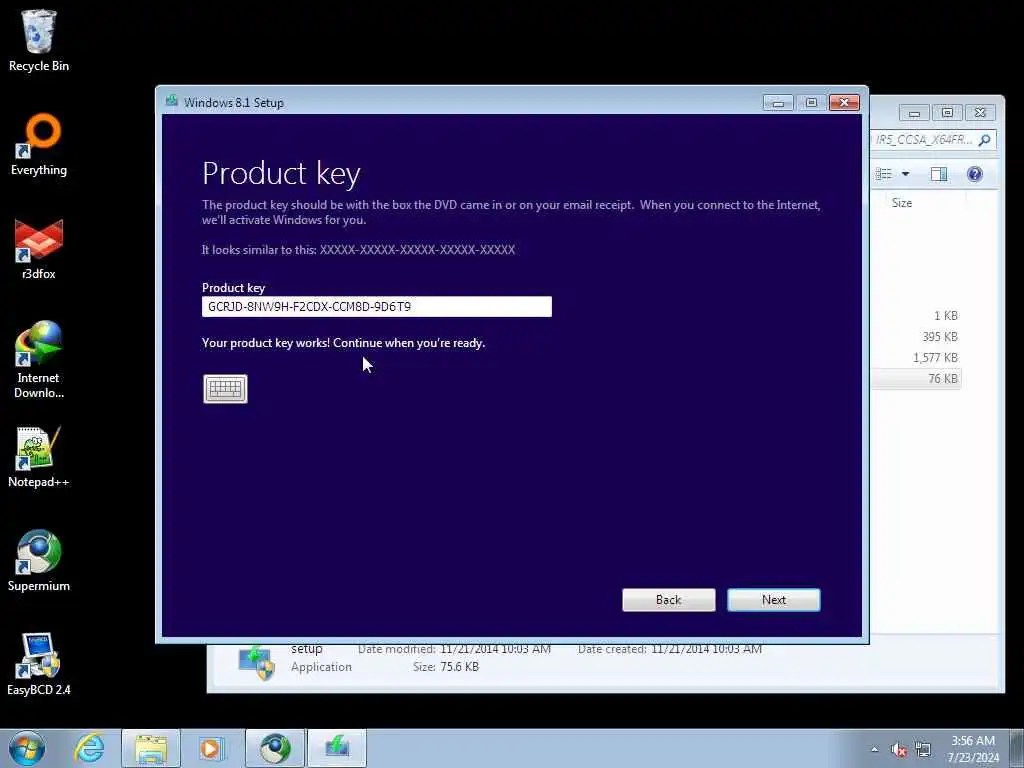Viewport: 1024px width, 768px height.
Task: Go Back in Windows 8.1 Setup
Action: tap(669, 600)
